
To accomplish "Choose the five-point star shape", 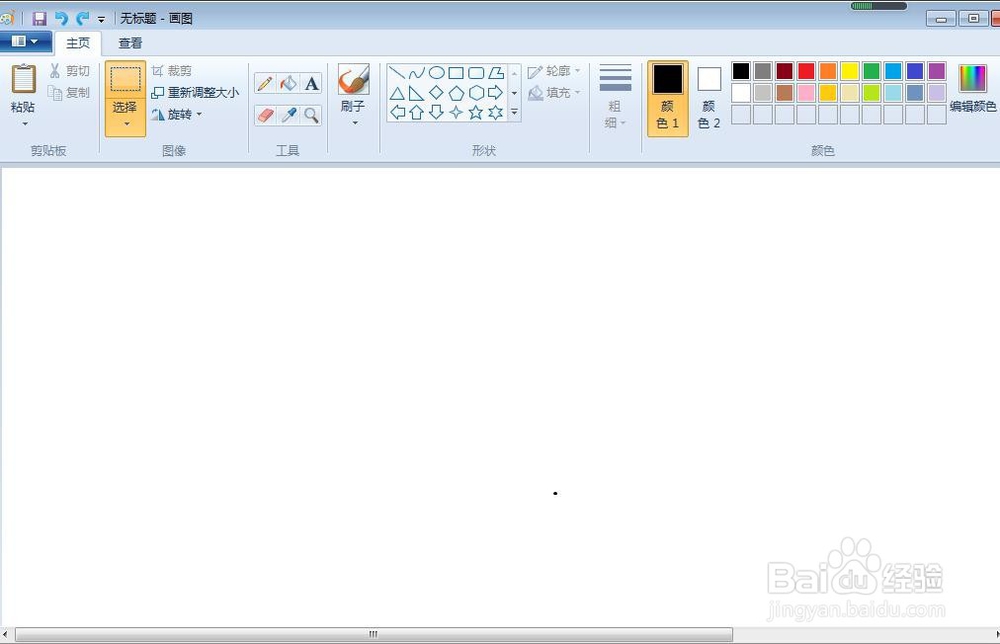I will click(x=476, y=113).
